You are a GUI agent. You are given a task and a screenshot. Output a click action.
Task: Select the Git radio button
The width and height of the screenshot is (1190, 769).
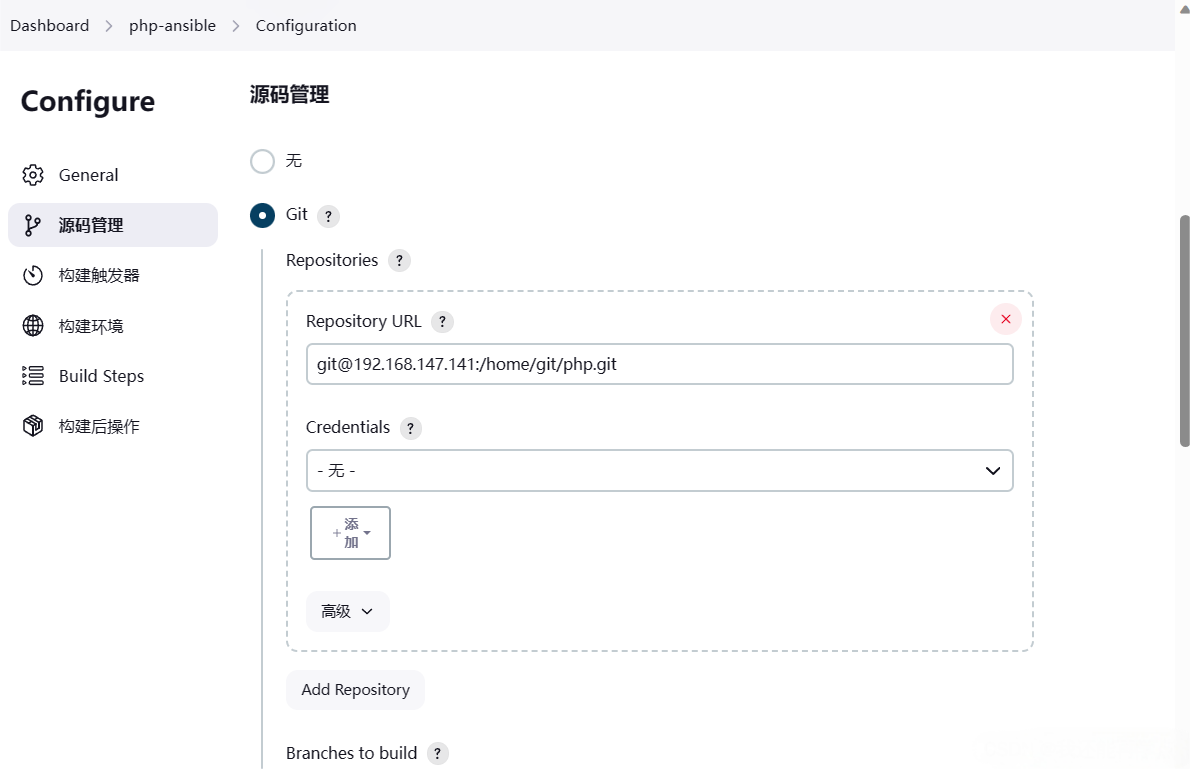point(263,216)
